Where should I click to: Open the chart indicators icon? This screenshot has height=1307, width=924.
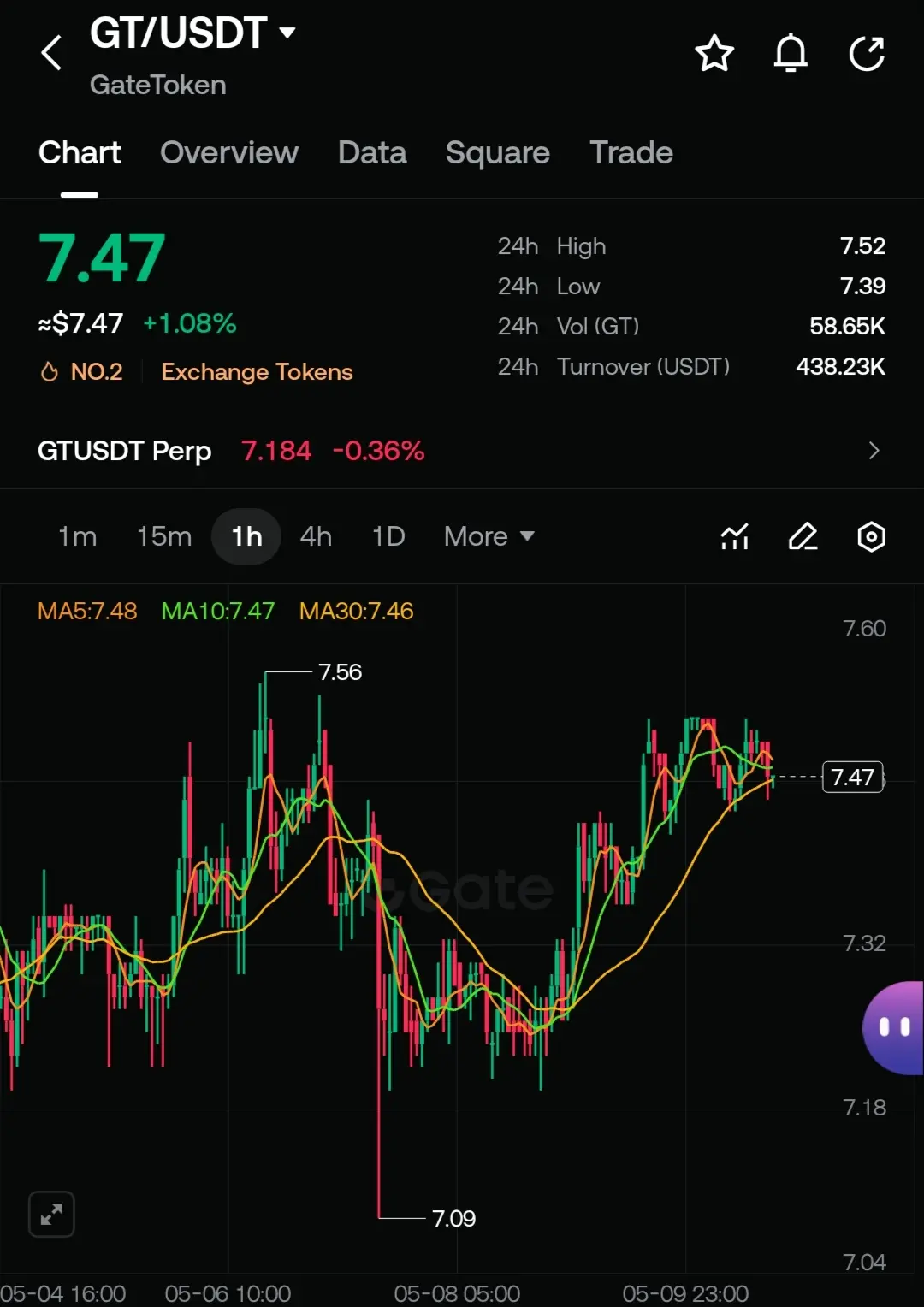(x=735, y=536)
